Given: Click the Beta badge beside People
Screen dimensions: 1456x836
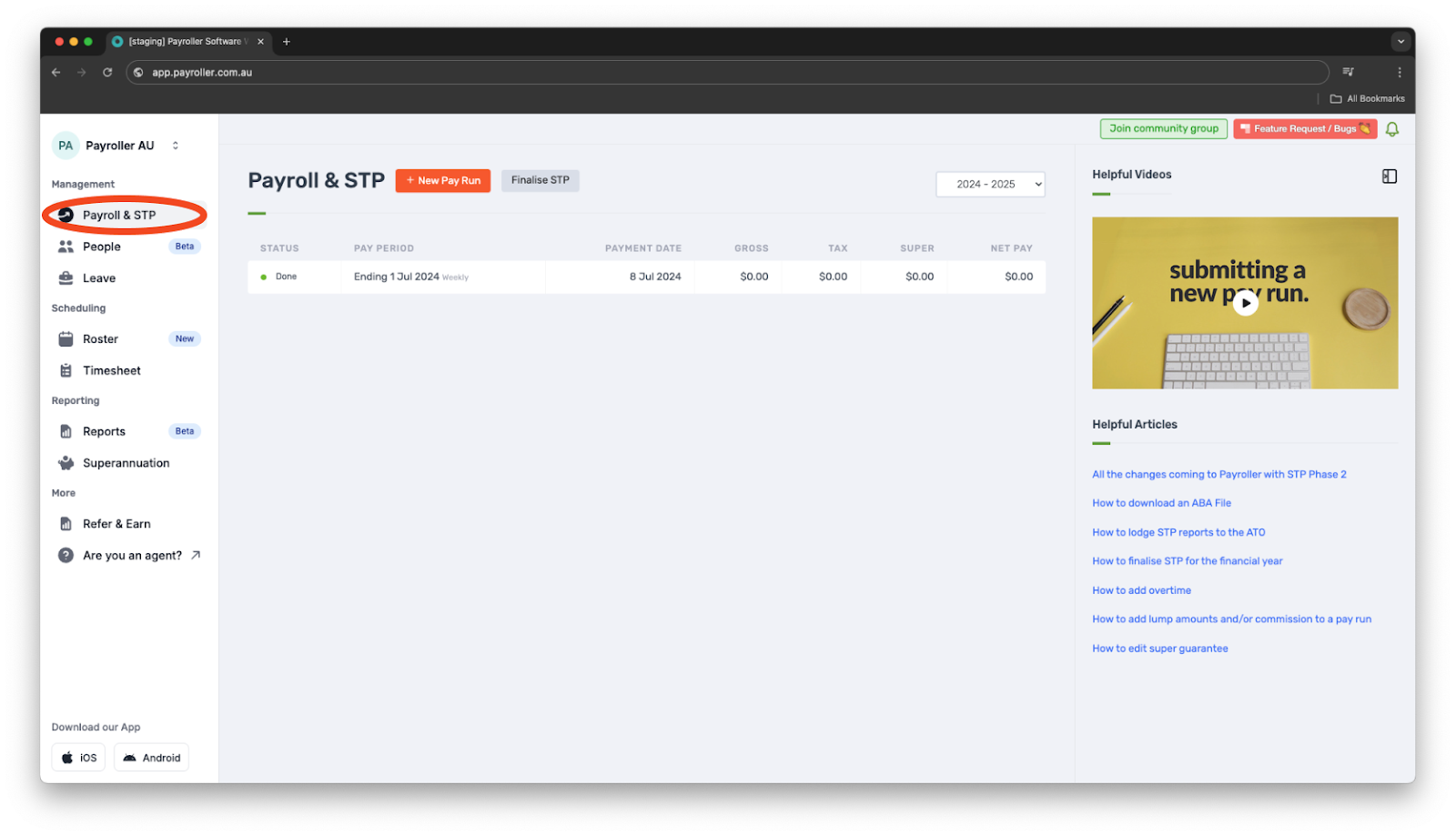Looking at the screenshot, I should (x=185, y=247).
